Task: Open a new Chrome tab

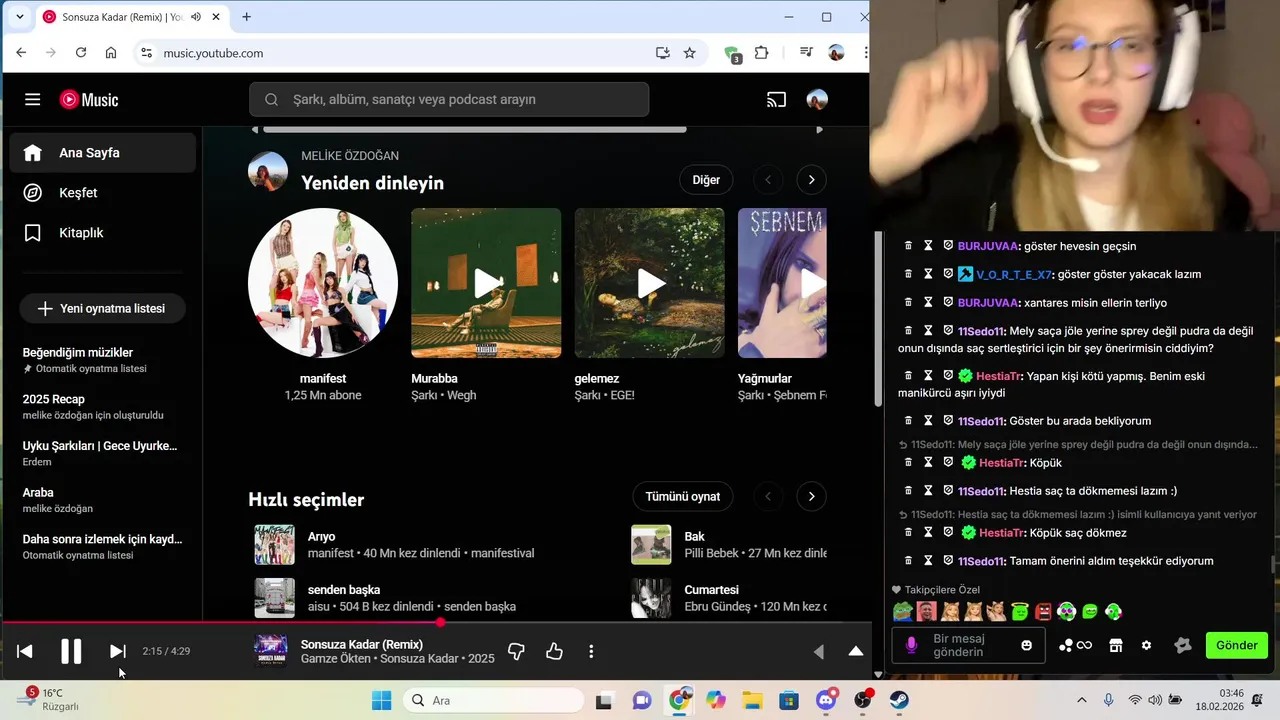Action: point(246,17)
